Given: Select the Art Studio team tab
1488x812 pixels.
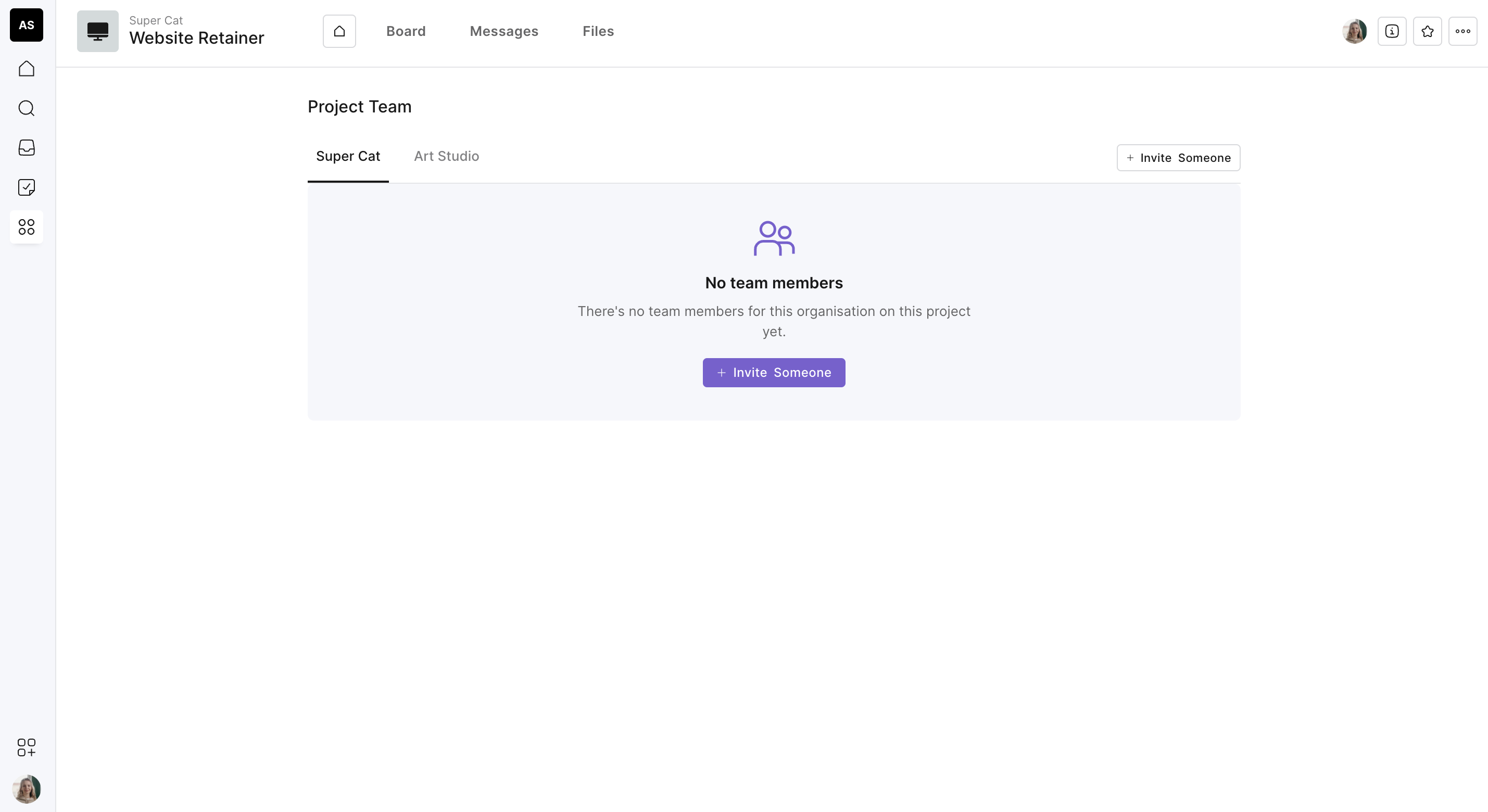Looking at the screenshot, I should [446, 157].
